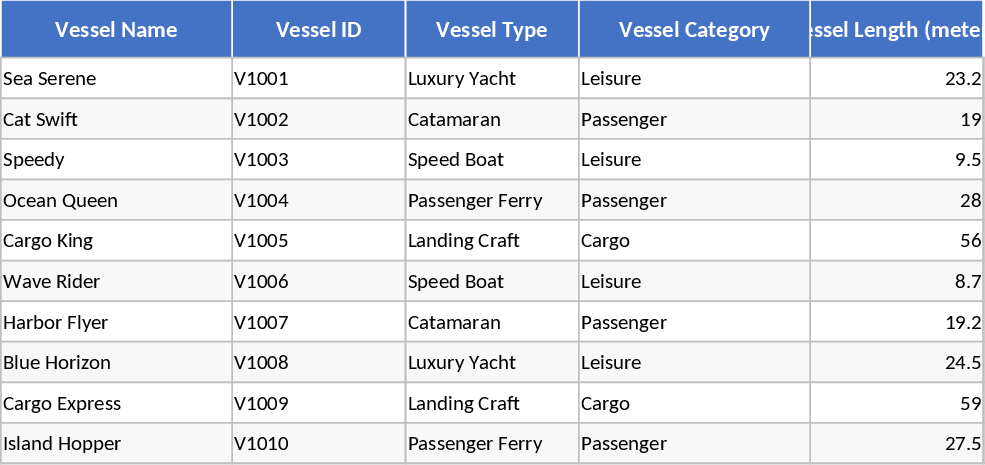Image resolution: width=985 pixels, height=465 pixels.
Task: Click the Island Hopper cell
Action: 62,444
